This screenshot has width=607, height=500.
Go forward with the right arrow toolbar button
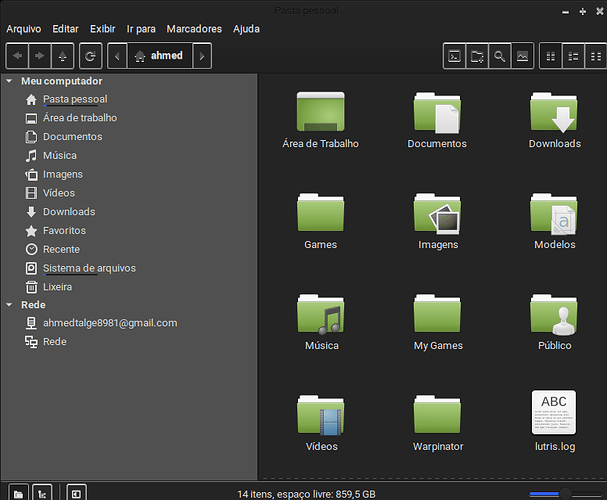point(39,56)
